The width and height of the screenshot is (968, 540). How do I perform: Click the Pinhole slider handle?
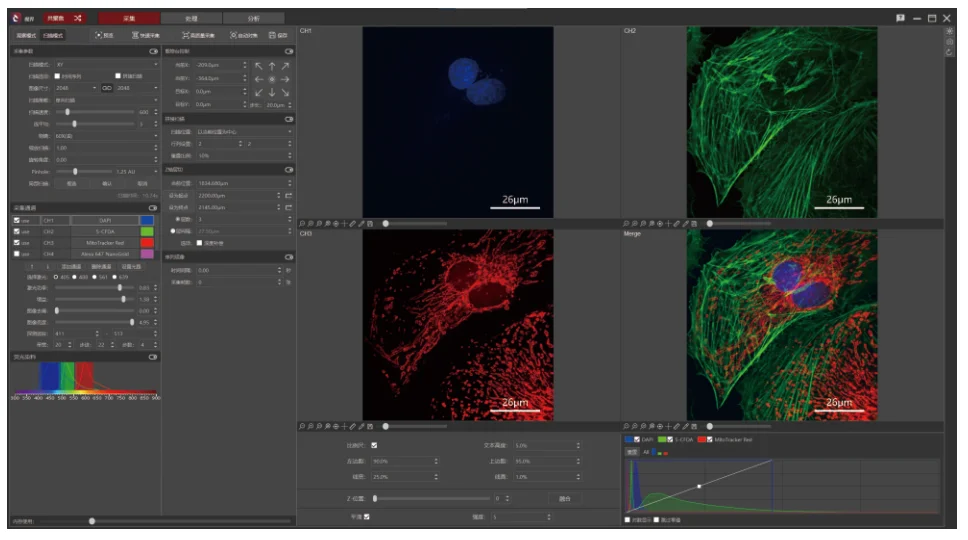point(75,172)
